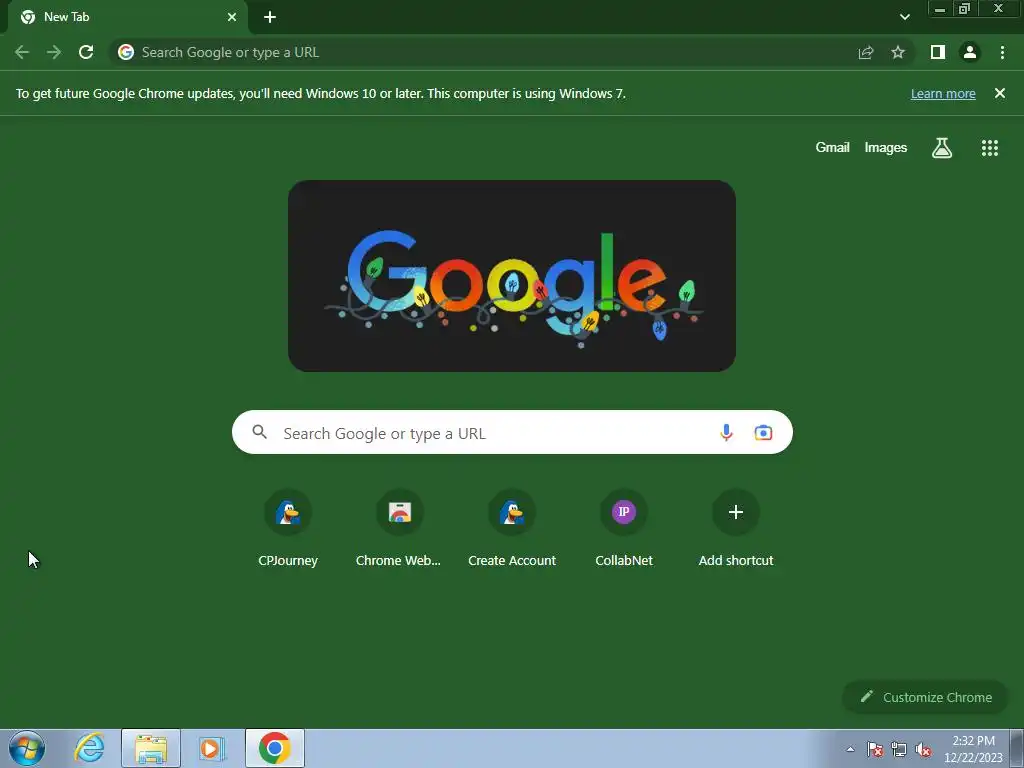Search by image with camera icon

[763, 432]
